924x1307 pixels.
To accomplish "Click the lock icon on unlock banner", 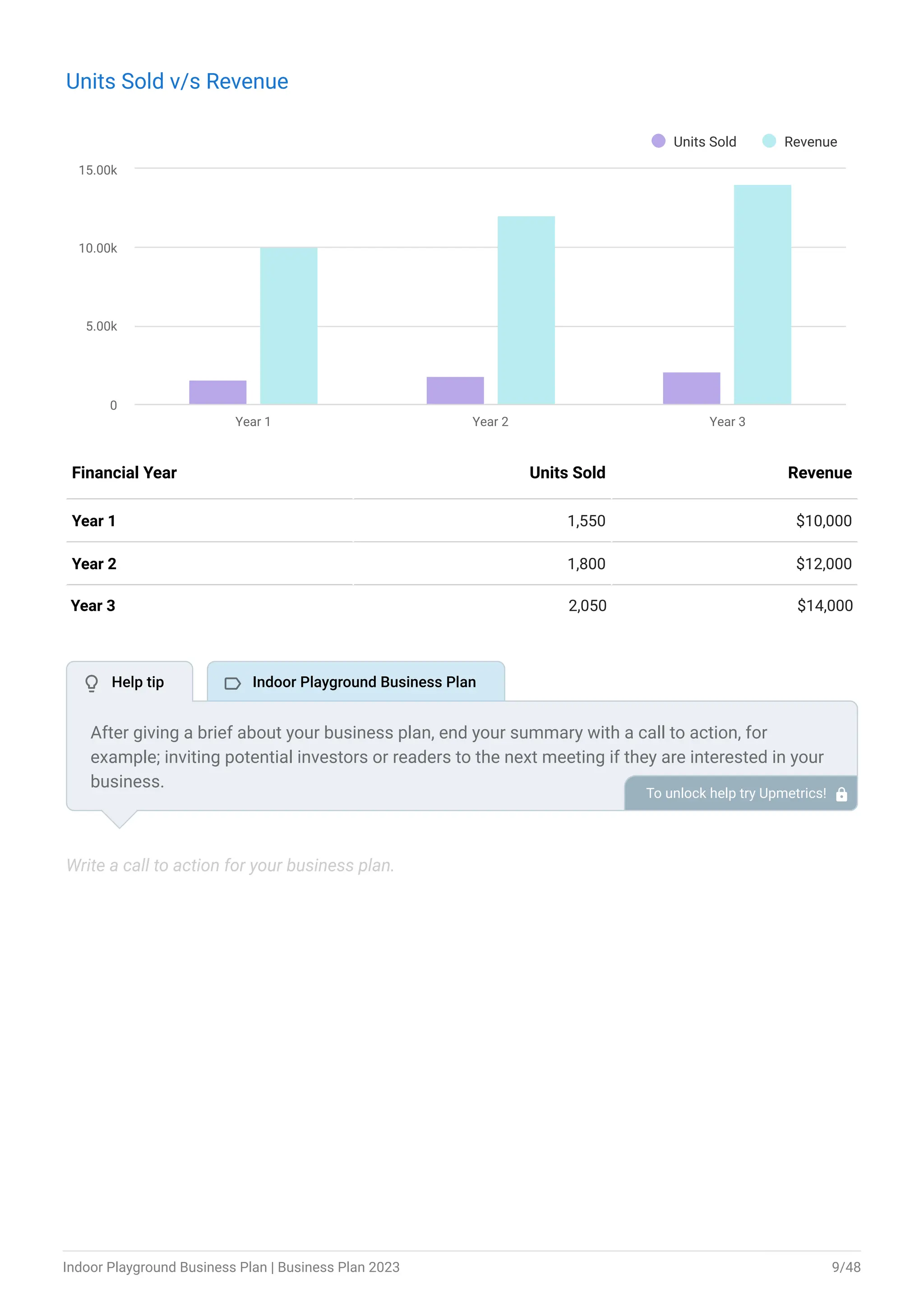I will tap(841, 794).
